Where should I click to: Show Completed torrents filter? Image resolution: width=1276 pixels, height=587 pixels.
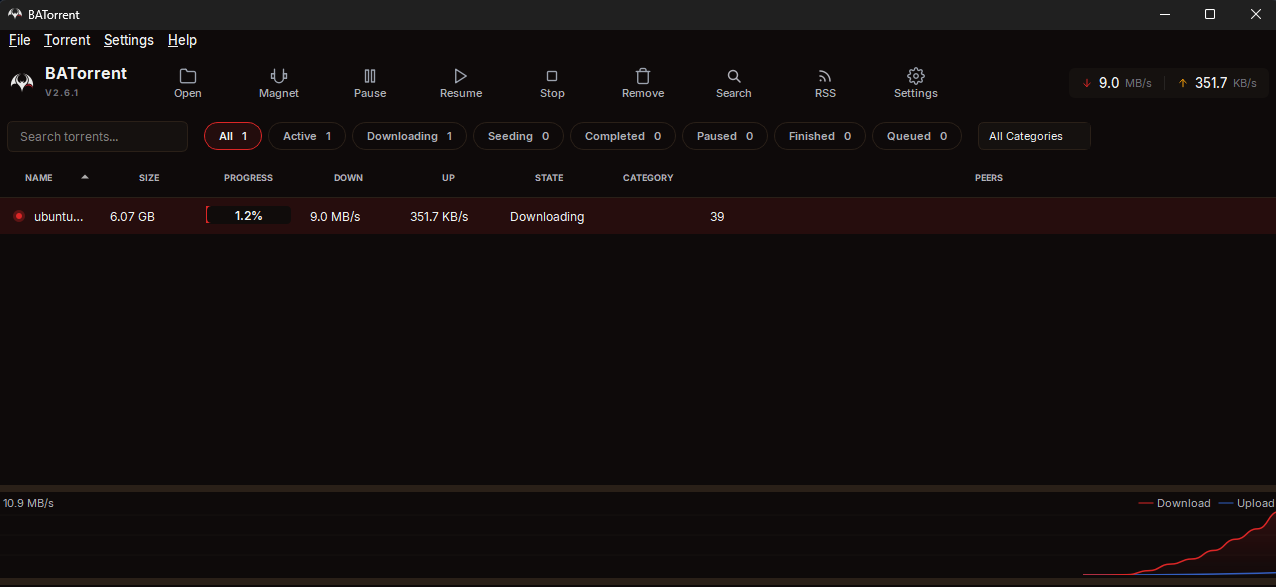coord(623,136)
